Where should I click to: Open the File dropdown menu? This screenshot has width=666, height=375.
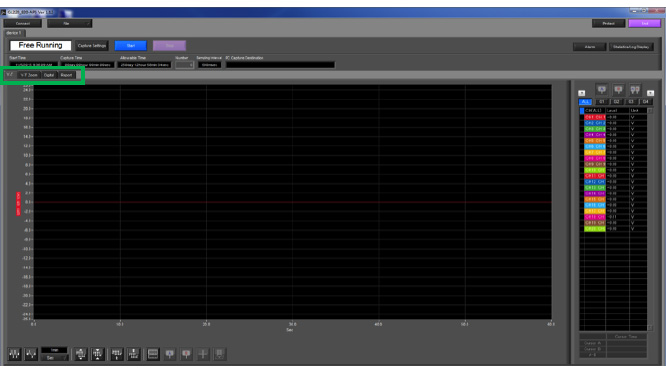pyautogui.click(x=70, y=23)
